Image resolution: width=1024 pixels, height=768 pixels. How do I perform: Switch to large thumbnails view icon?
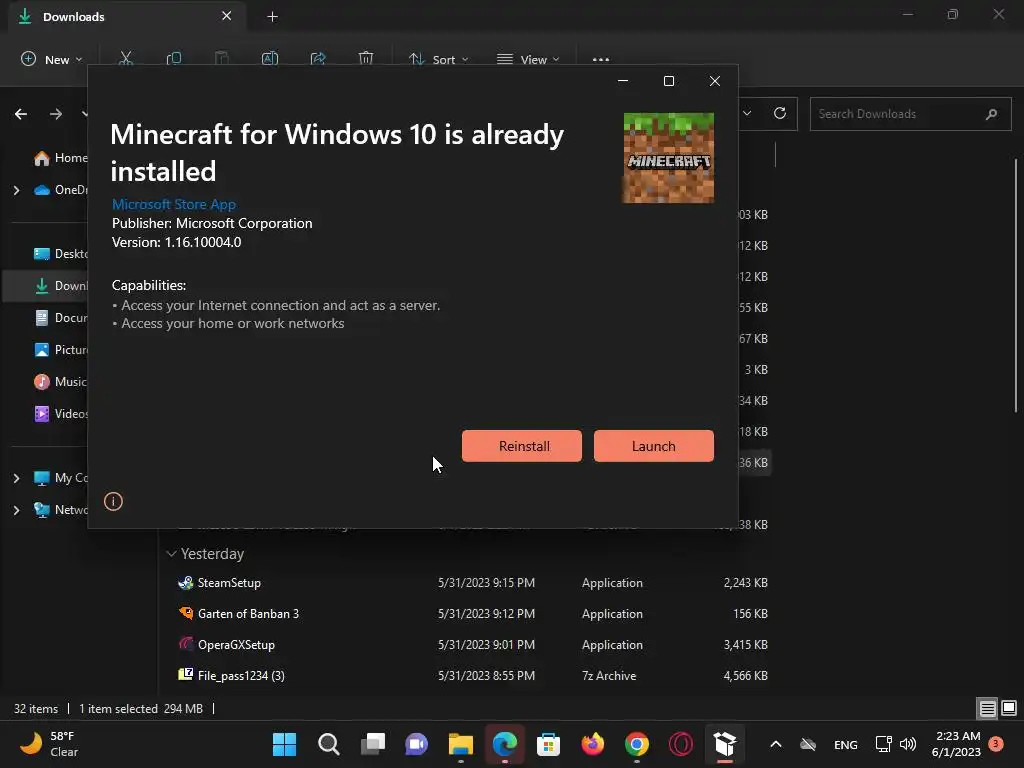[1009, 708]
